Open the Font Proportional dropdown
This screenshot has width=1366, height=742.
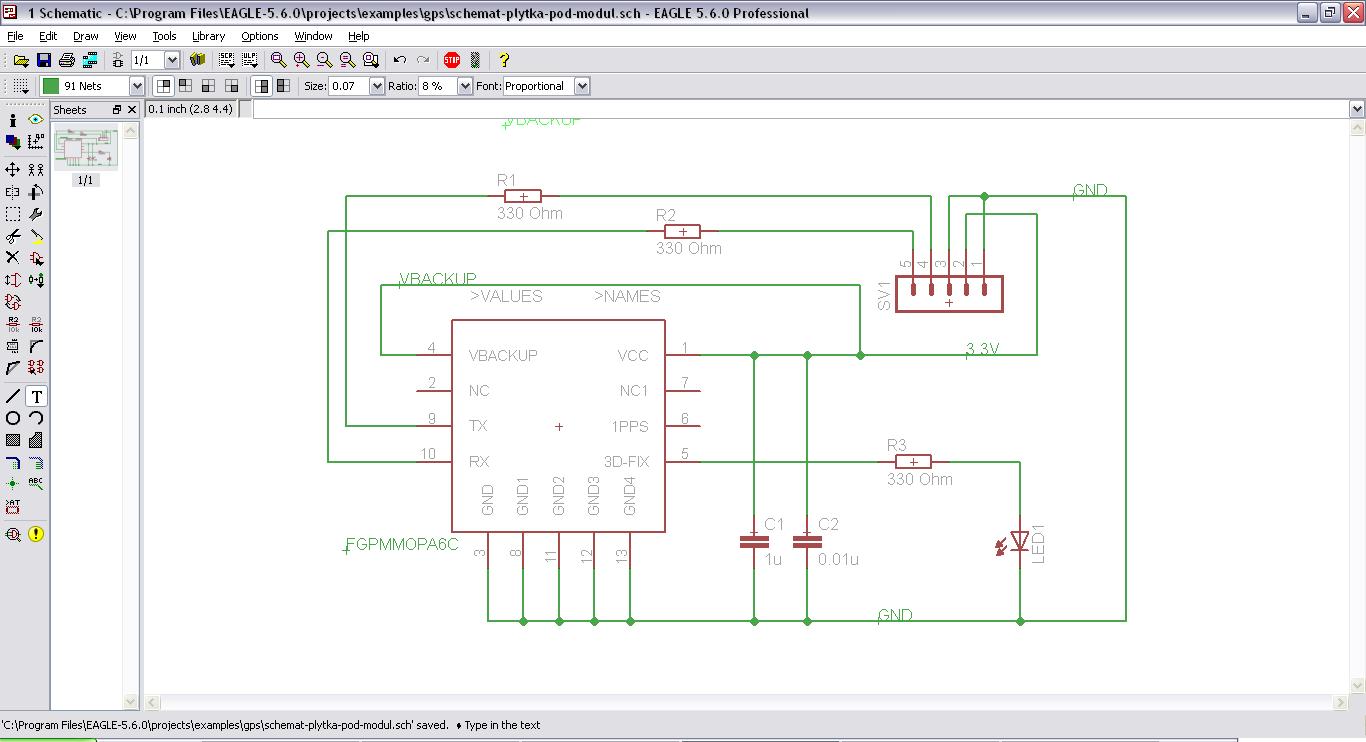tap(582, 86)
